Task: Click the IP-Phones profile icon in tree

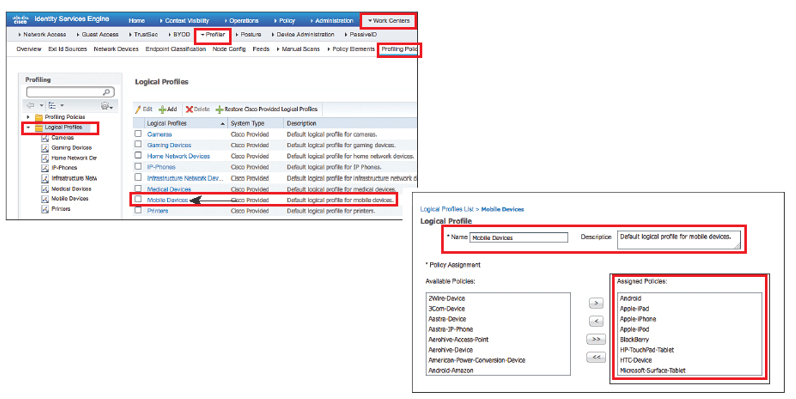Action: click(x=45, y=168)
